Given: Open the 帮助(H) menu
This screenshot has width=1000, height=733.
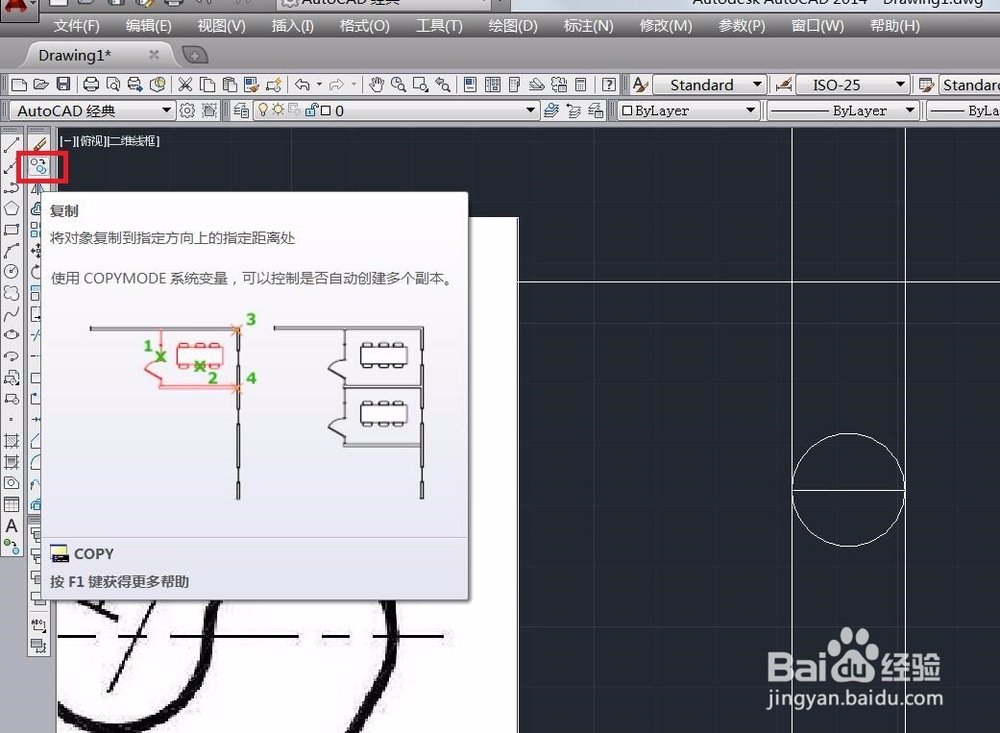Looking at the screenshot, I should tap(895, 26).
